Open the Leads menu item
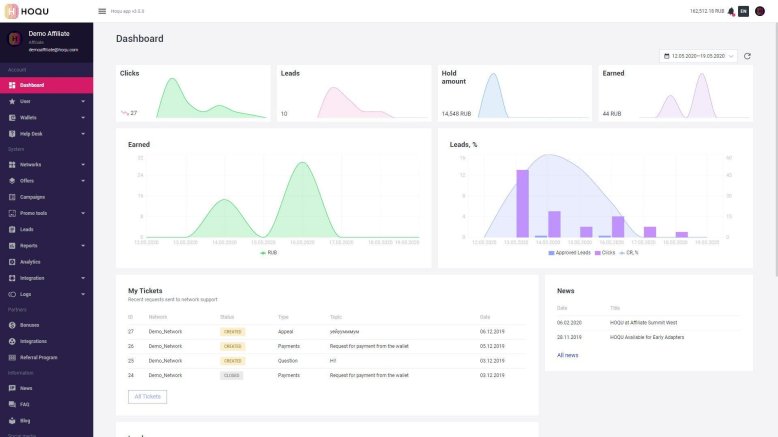The height and width of the screenshot is (437, 778). tap(46, 230)
